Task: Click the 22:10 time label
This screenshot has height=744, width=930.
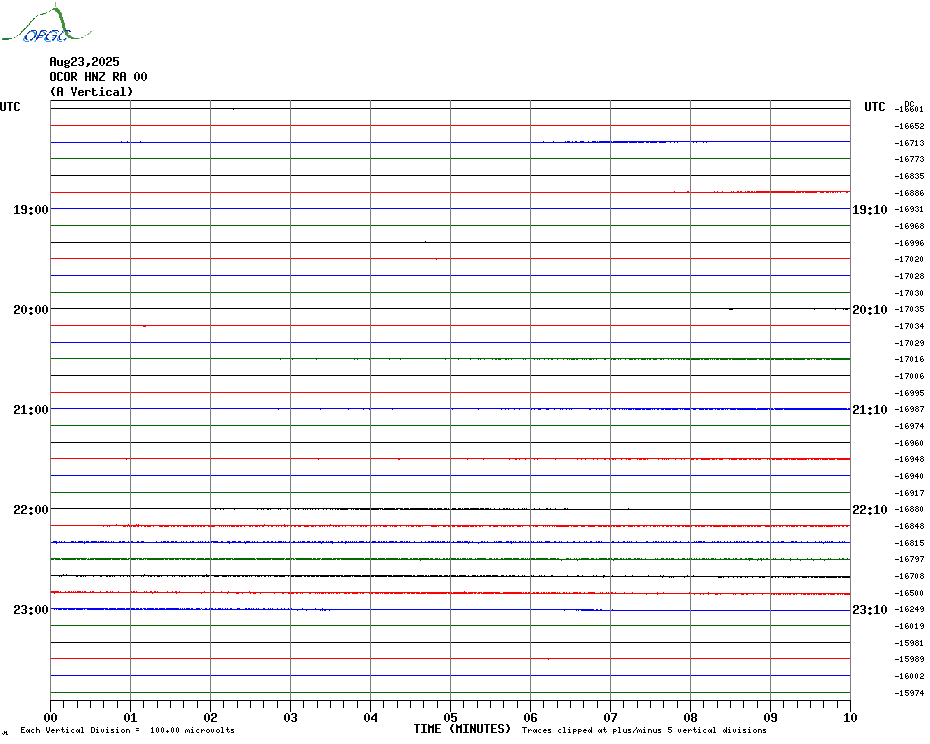Action: [x=870, y=509]
